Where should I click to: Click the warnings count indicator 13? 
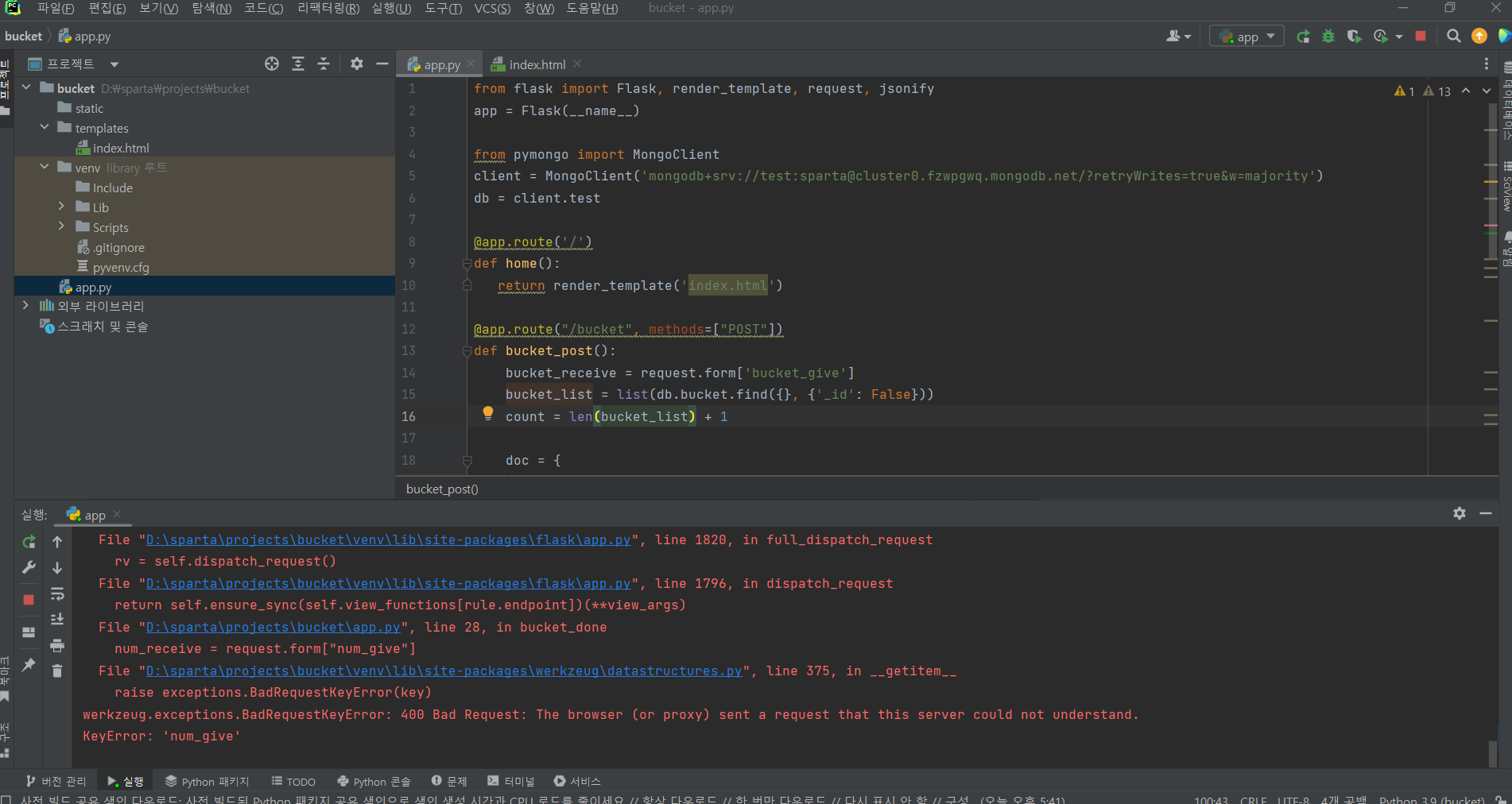tap(1437, 91)
